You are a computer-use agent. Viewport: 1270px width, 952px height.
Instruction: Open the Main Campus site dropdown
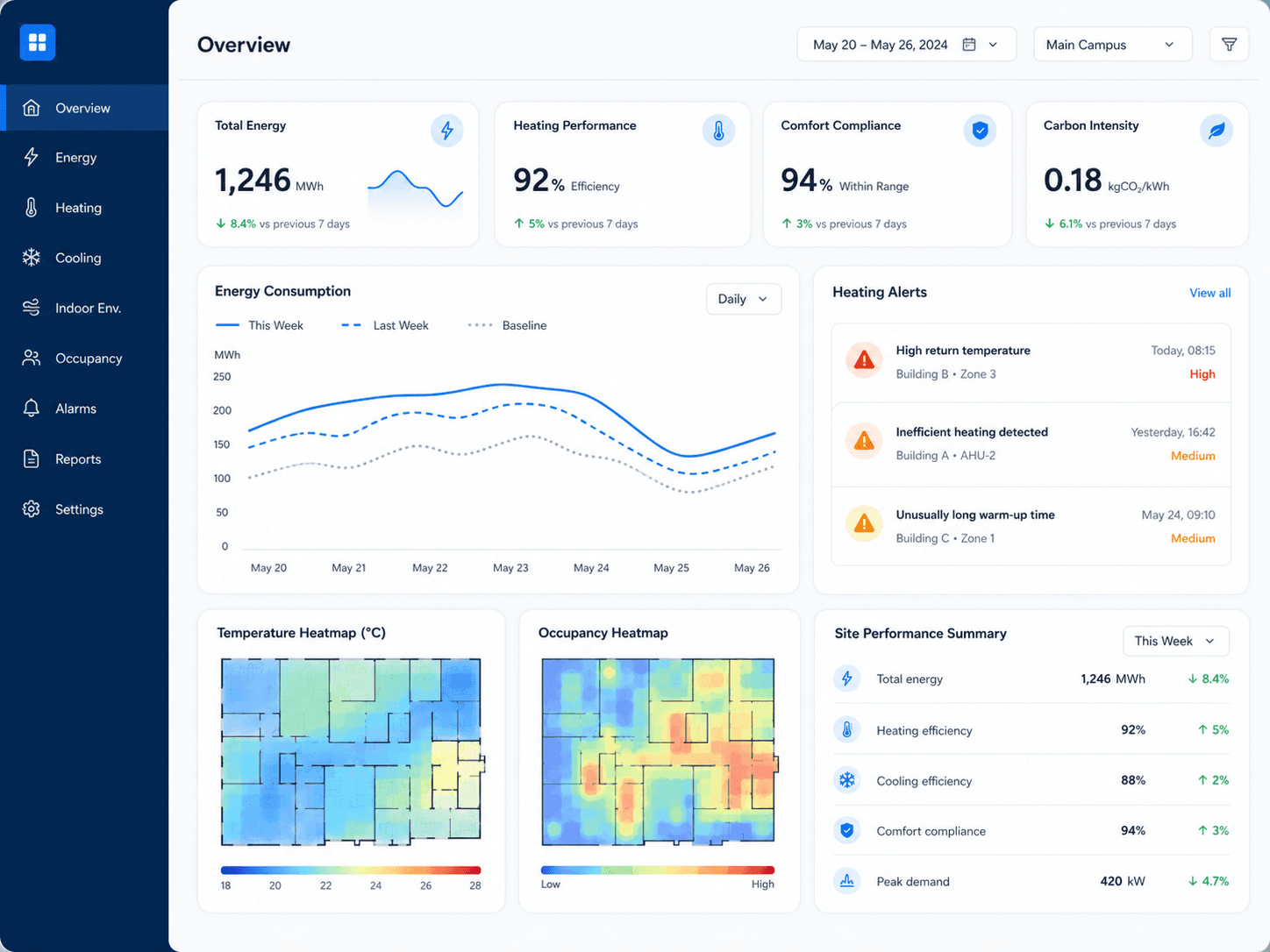[x=1112, y=45]
